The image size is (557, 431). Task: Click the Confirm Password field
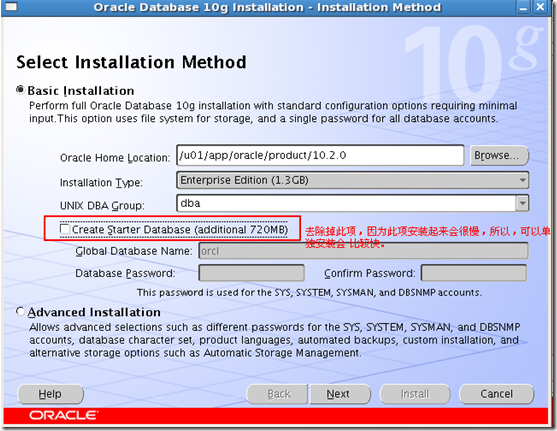(x=474, y=273)
